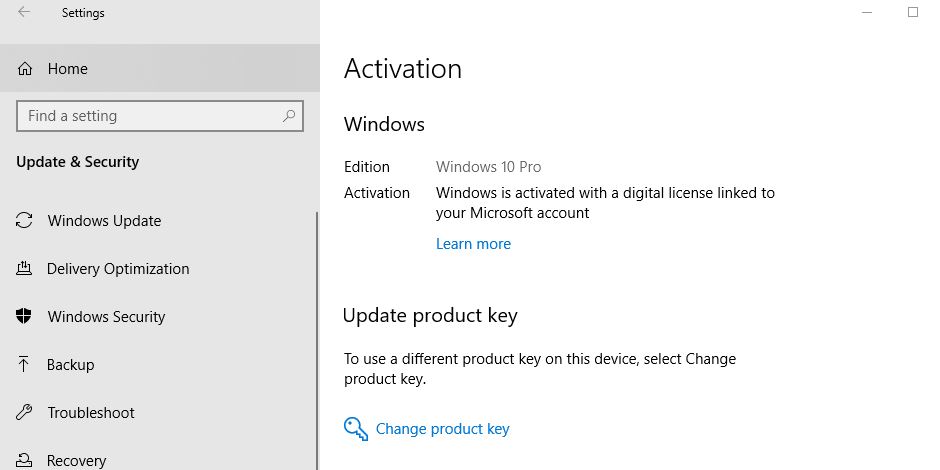Click the Windows Update sync icon
The width and height of the screenshot is (940, 470).
[24, 221]
